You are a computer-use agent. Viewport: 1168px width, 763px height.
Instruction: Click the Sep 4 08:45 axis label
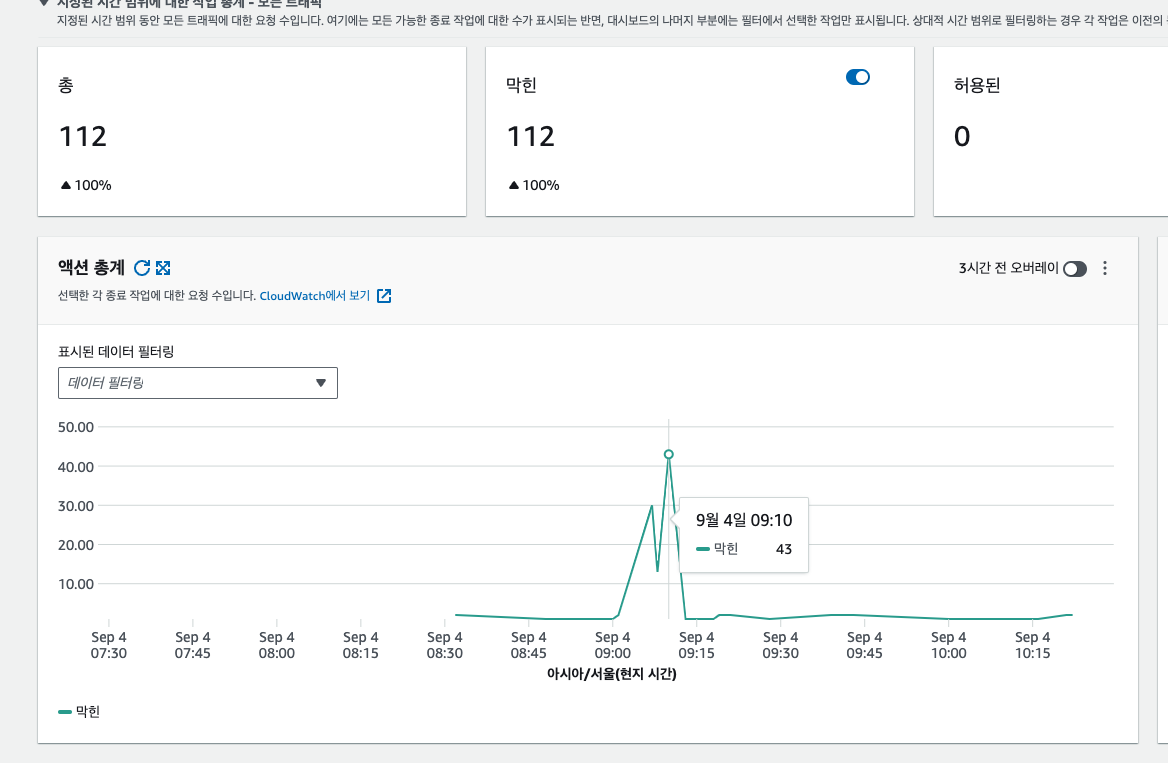(528, 645)
